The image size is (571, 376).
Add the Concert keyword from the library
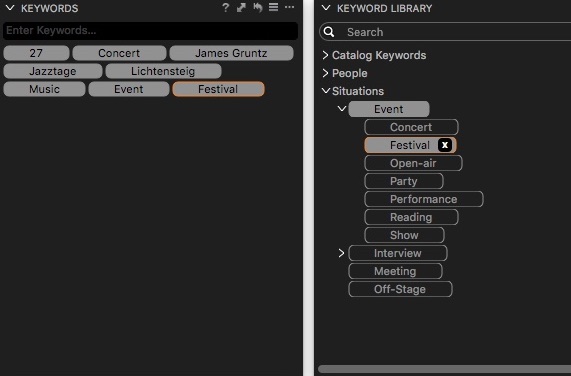[411, 127]
